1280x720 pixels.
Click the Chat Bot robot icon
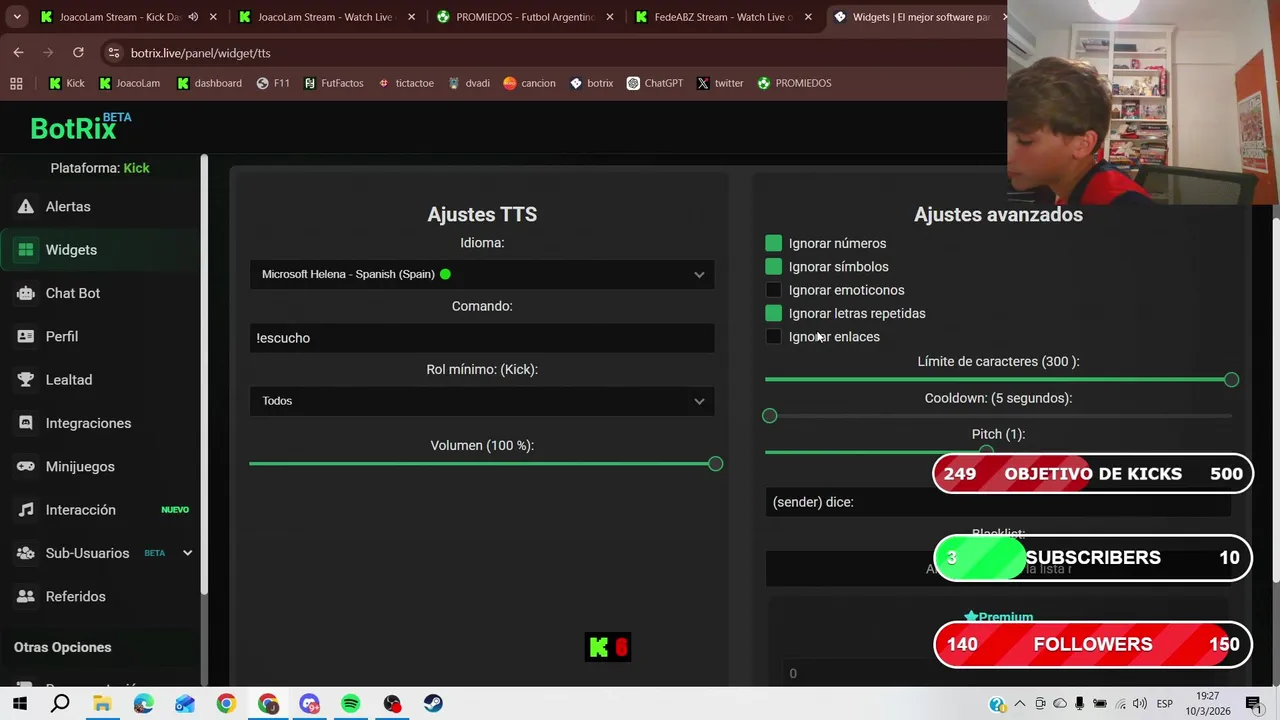(26, 293)
